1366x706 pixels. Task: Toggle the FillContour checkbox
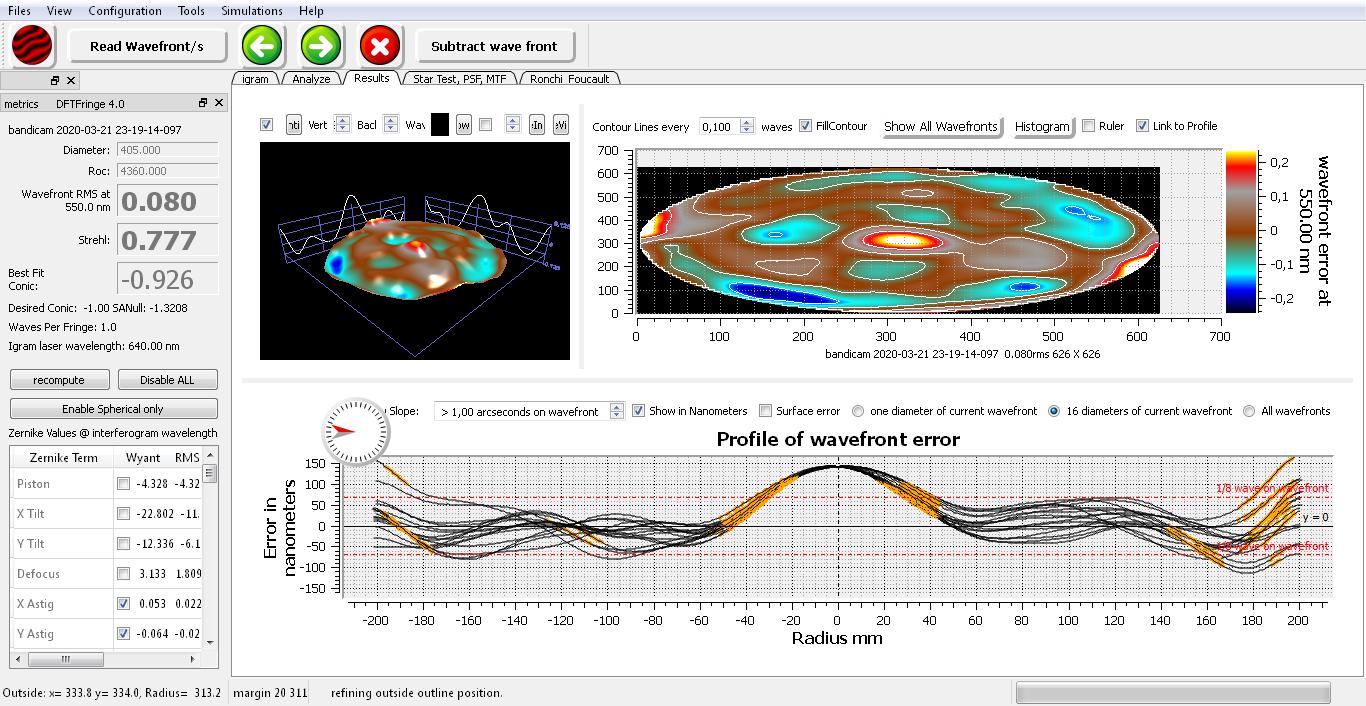pyautogui.click(x=806, y=126)
